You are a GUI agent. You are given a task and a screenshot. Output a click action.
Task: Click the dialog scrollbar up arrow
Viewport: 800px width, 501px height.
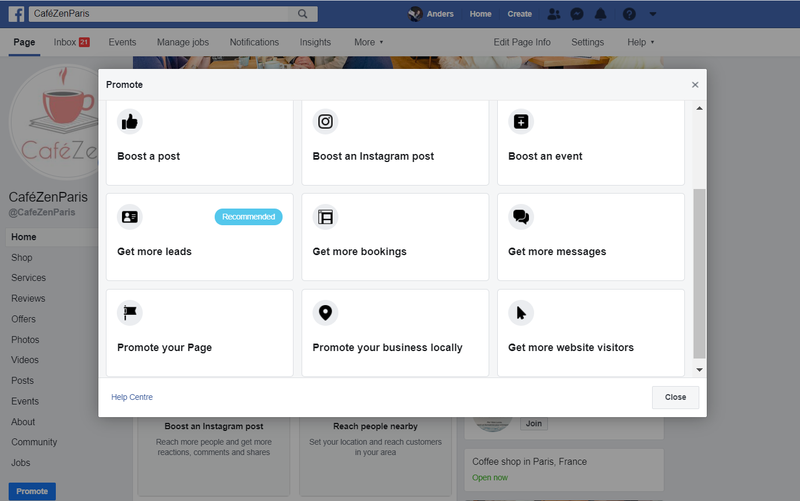point(699,108)
